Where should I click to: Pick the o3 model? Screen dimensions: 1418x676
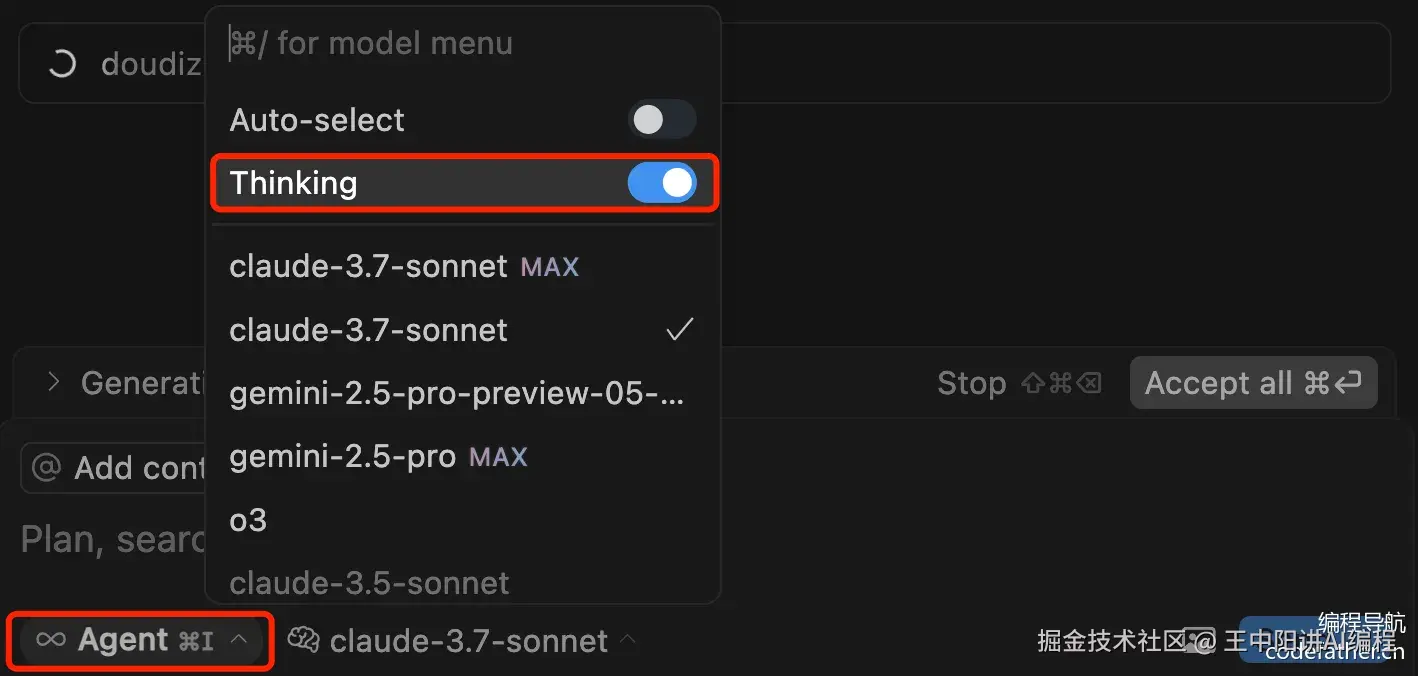coord(249,520)
